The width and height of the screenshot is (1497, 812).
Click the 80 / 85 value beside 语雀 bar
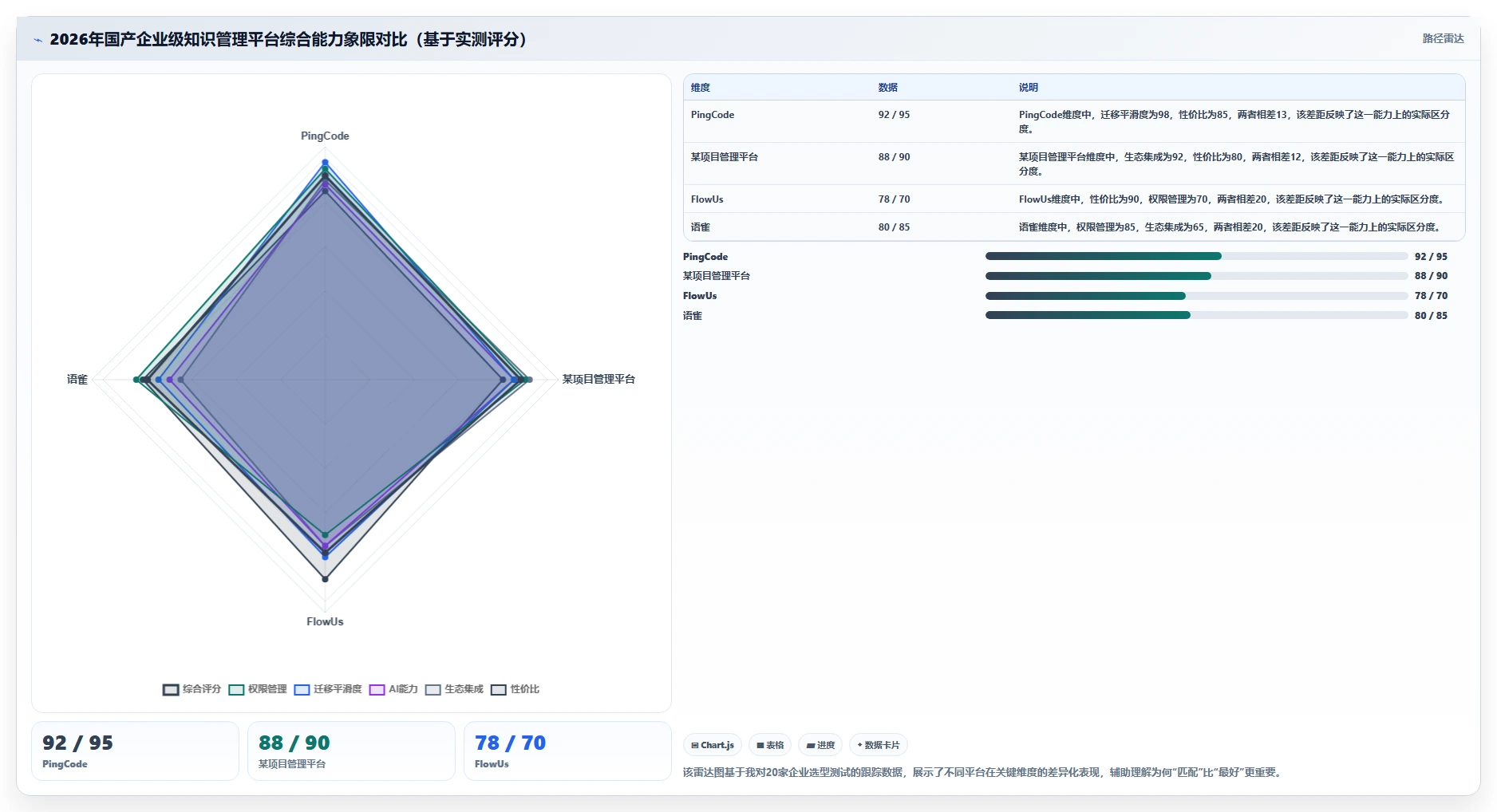1431,316
